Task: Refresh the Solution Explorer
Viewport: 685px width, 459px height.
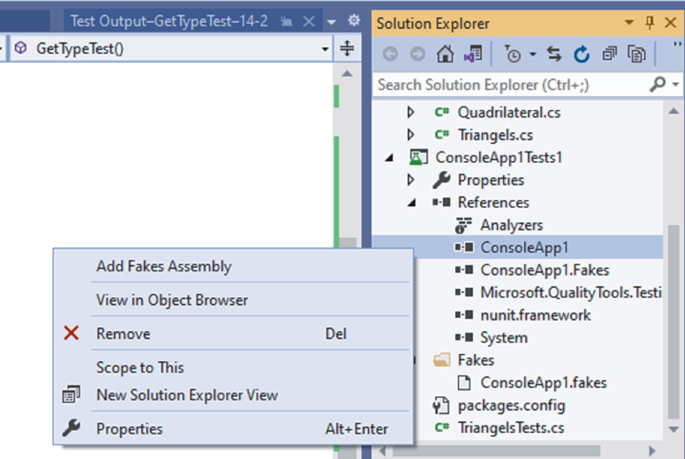Action: pyautogui.click(x=581, y=53)
